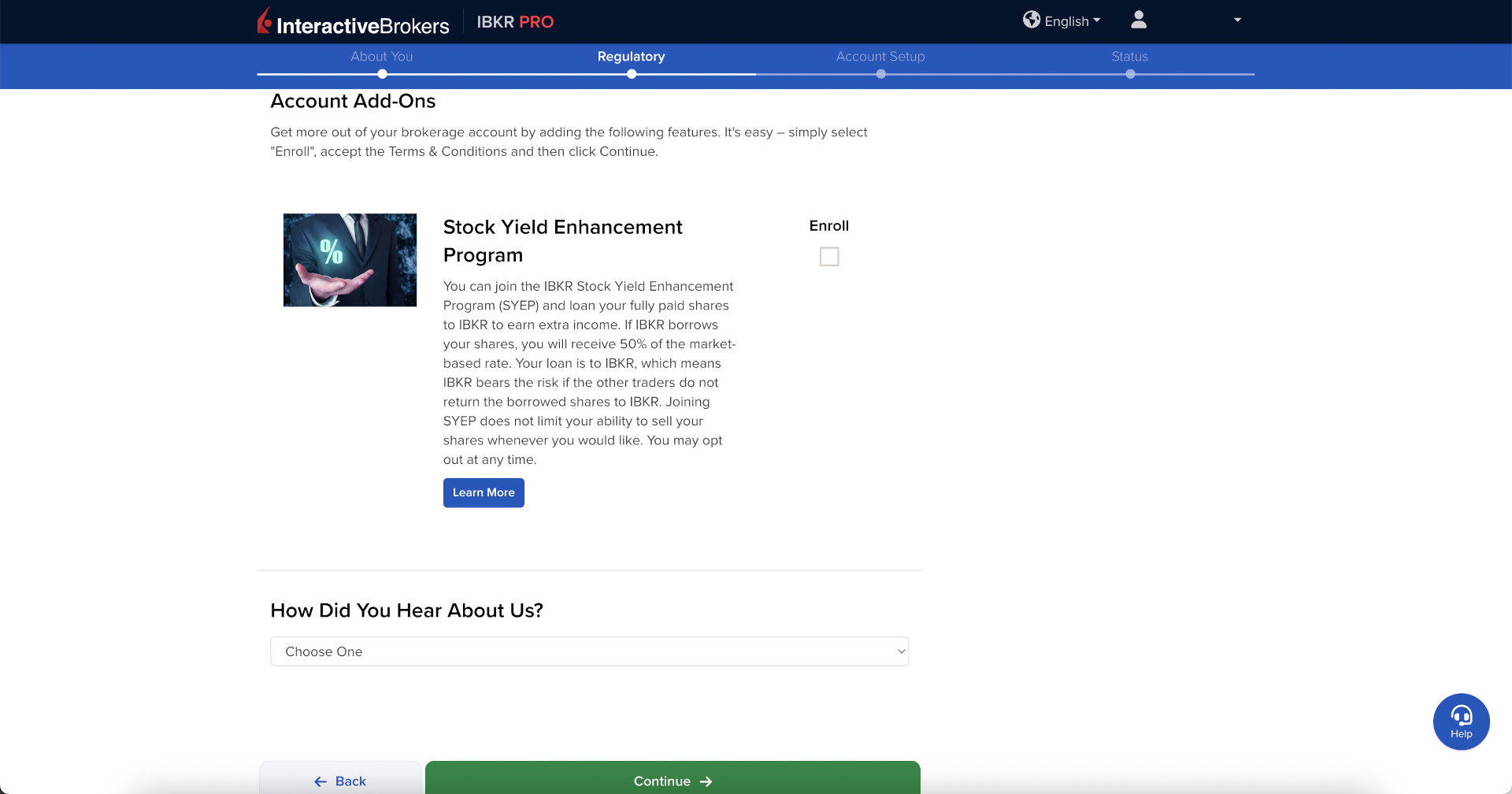Click the About You step dot
This screenshot has height=794, width=1512.
point(382,74)
